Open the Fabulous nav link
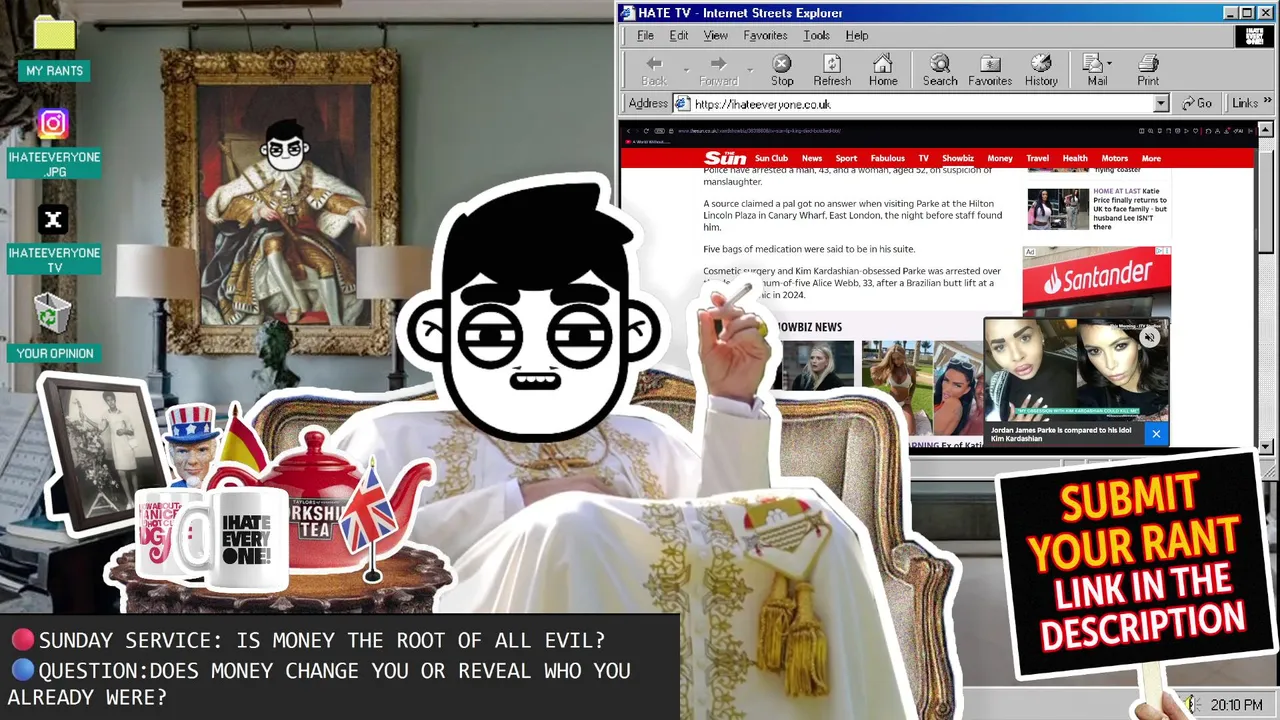1280x720 pixels. (x=887, y=158)
